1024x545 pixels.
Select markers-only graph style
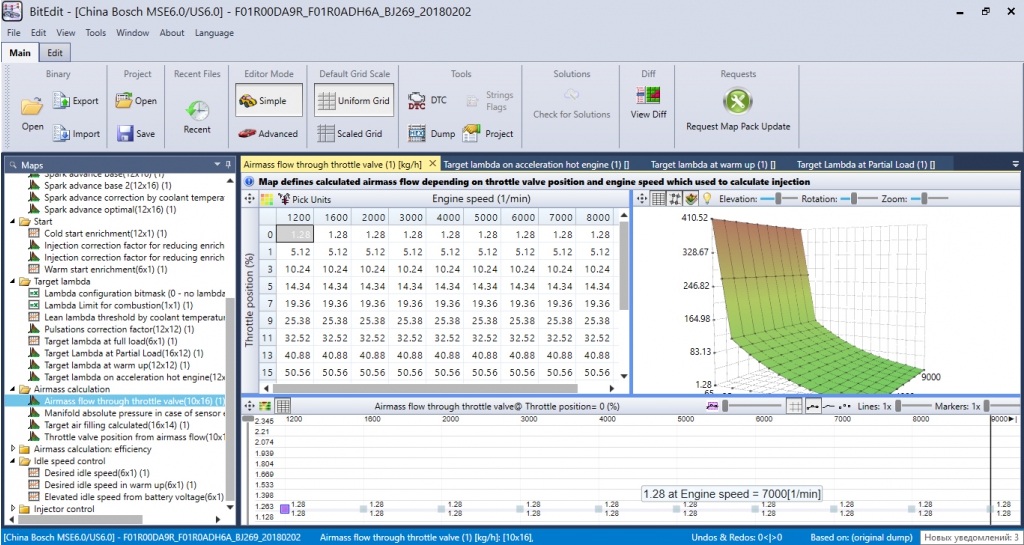843,406
